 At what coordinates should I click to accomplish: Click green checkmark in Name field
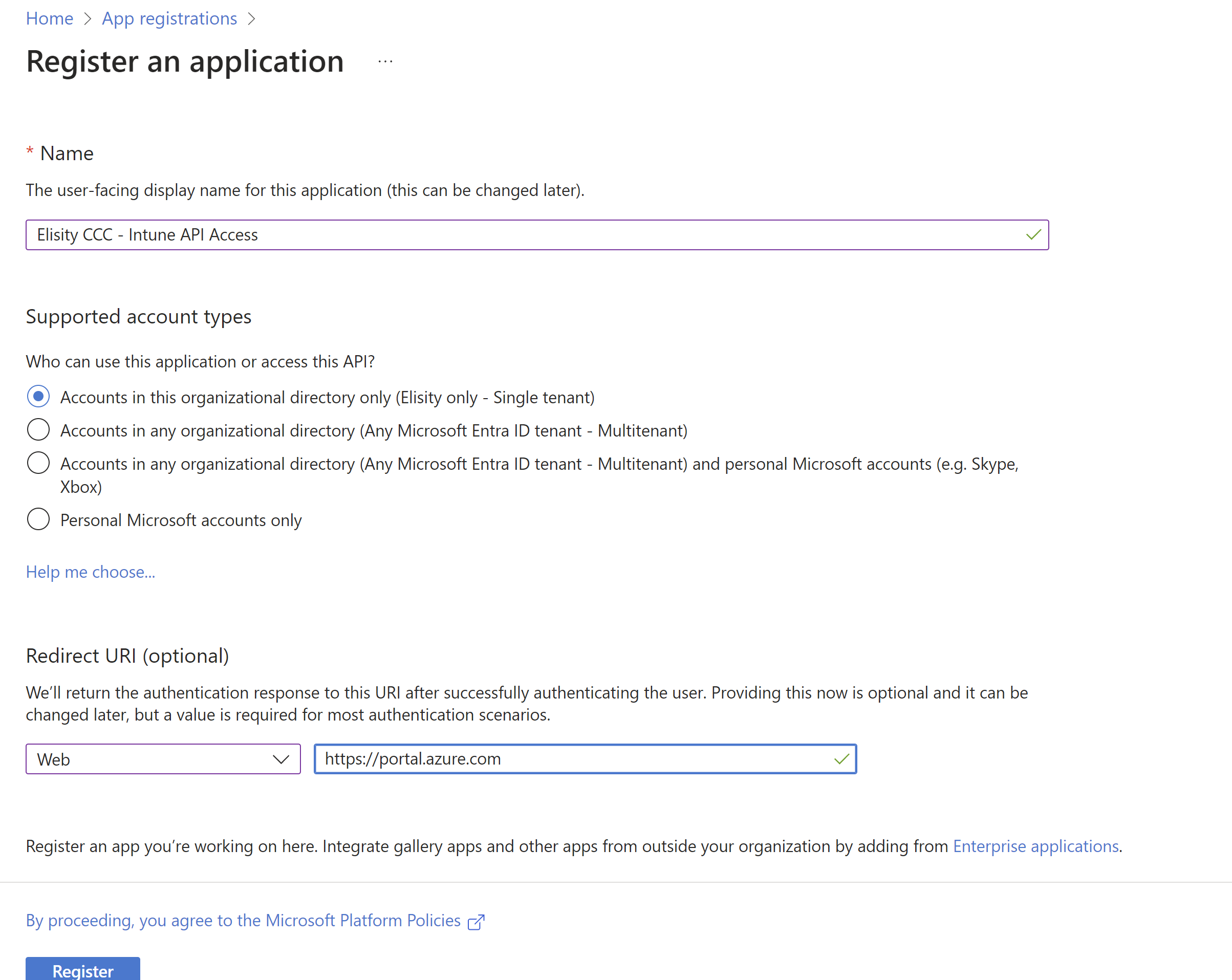(x=1033, y=235)
